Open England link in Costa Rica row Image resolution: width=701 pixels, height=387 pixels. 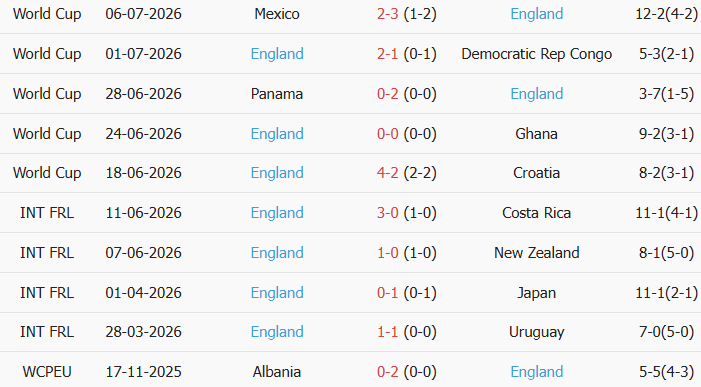(277, 213)
